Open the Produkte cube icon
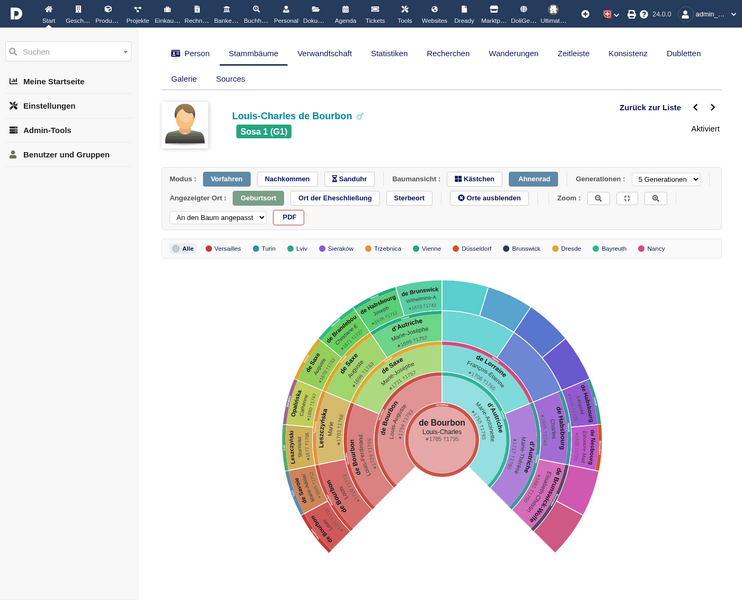The image size is (742, 600). [108, 9]
